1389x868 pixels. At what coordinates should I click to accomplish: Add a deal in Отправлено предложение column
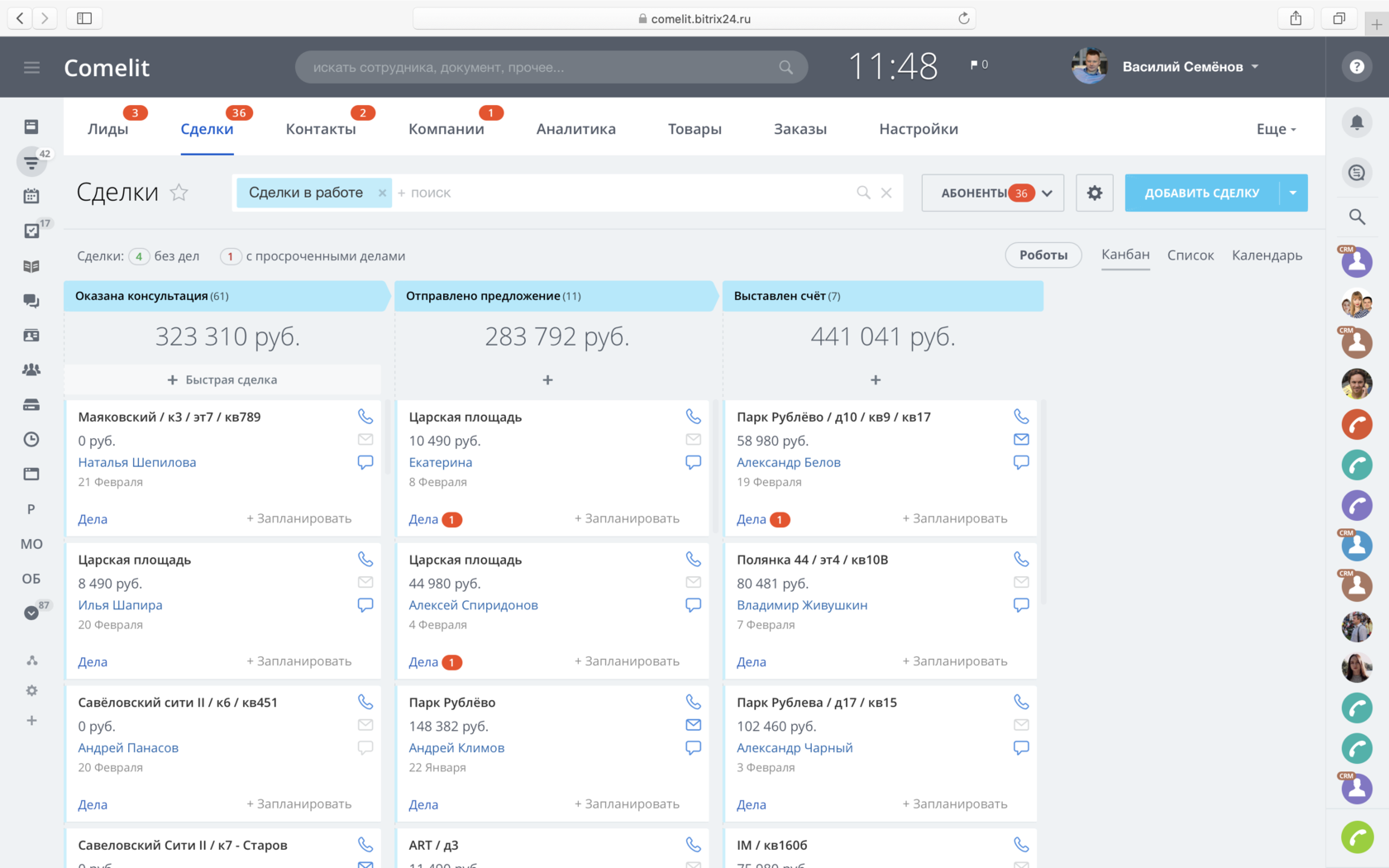(x=547, y=380)
